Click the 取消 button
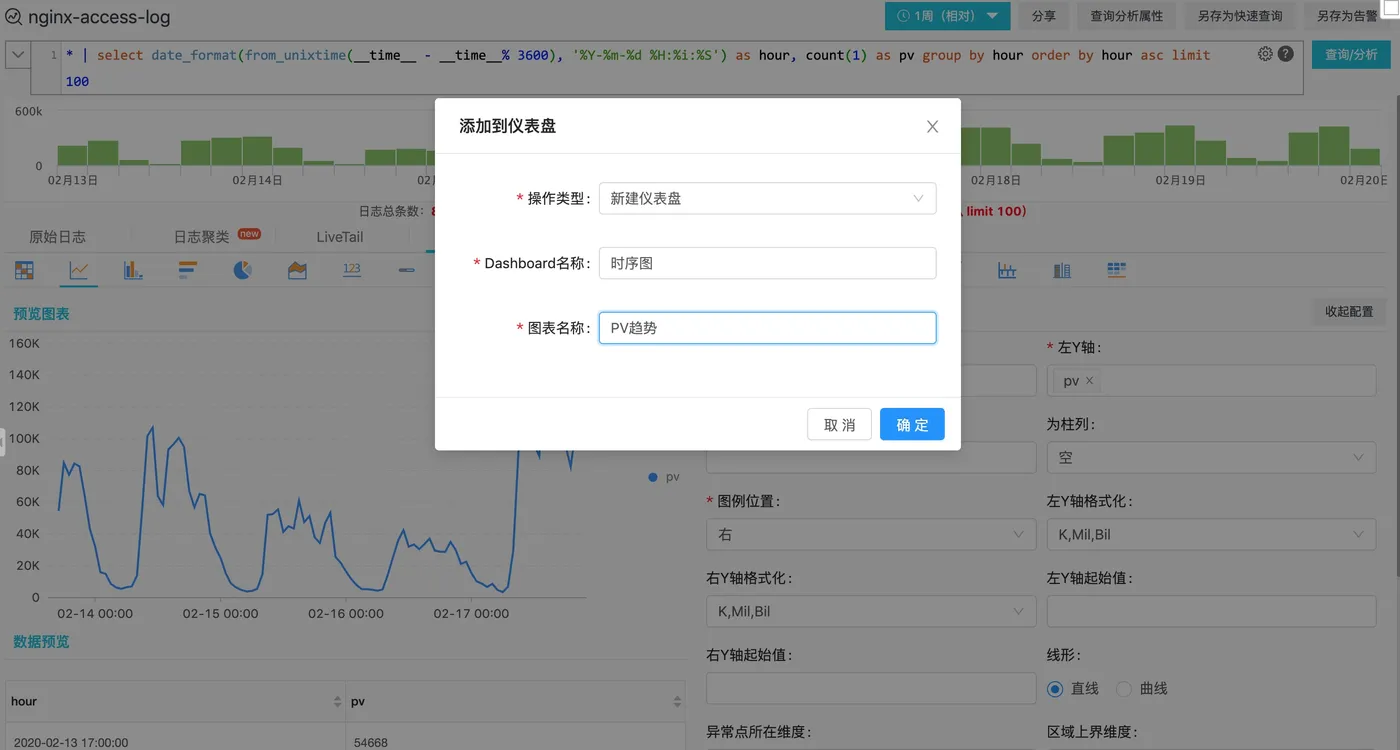The image size is (1400, 750). click(839, 424)
